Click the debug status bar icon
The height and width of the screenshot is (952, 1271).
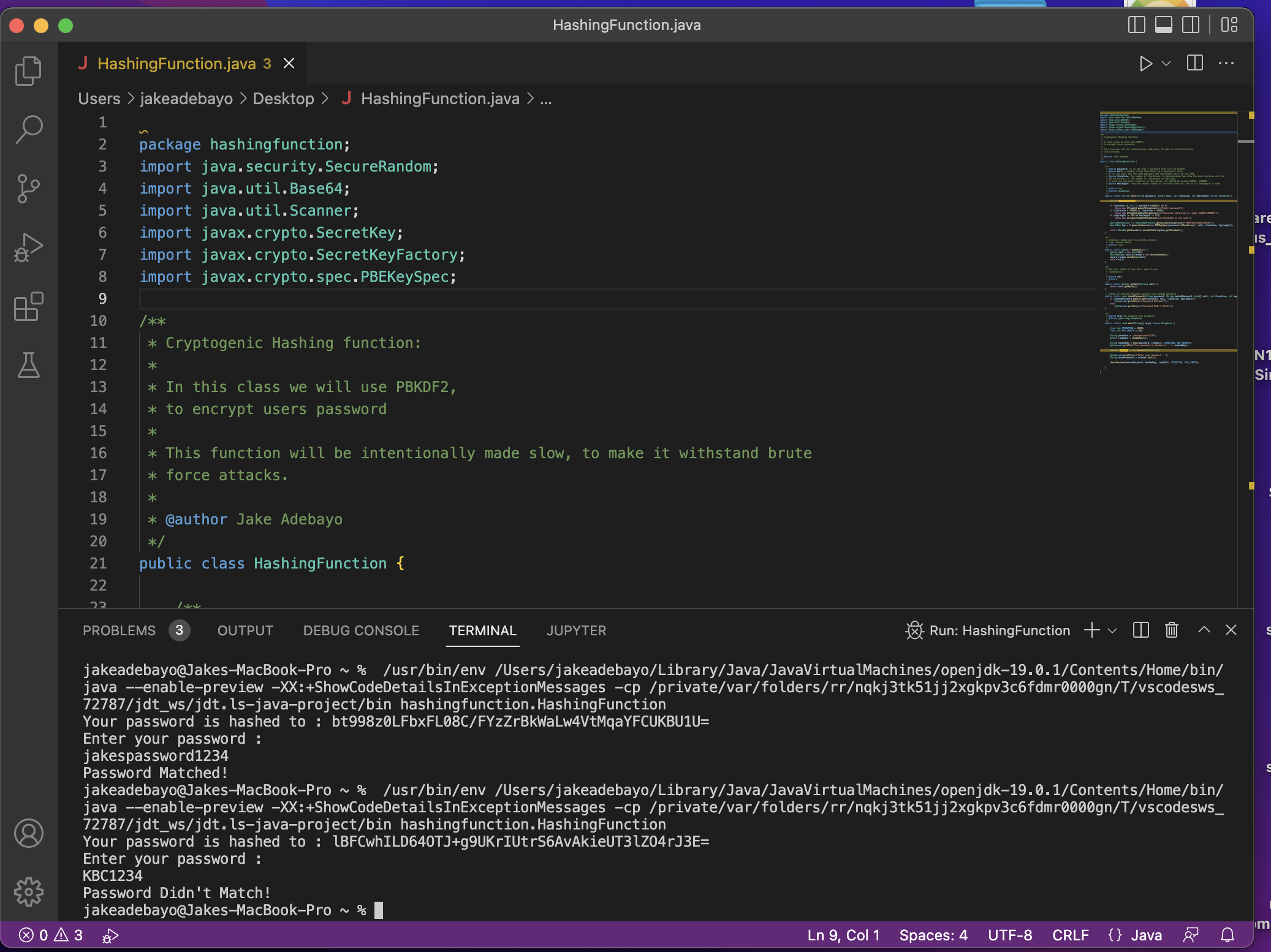click(x=110, y=935)
